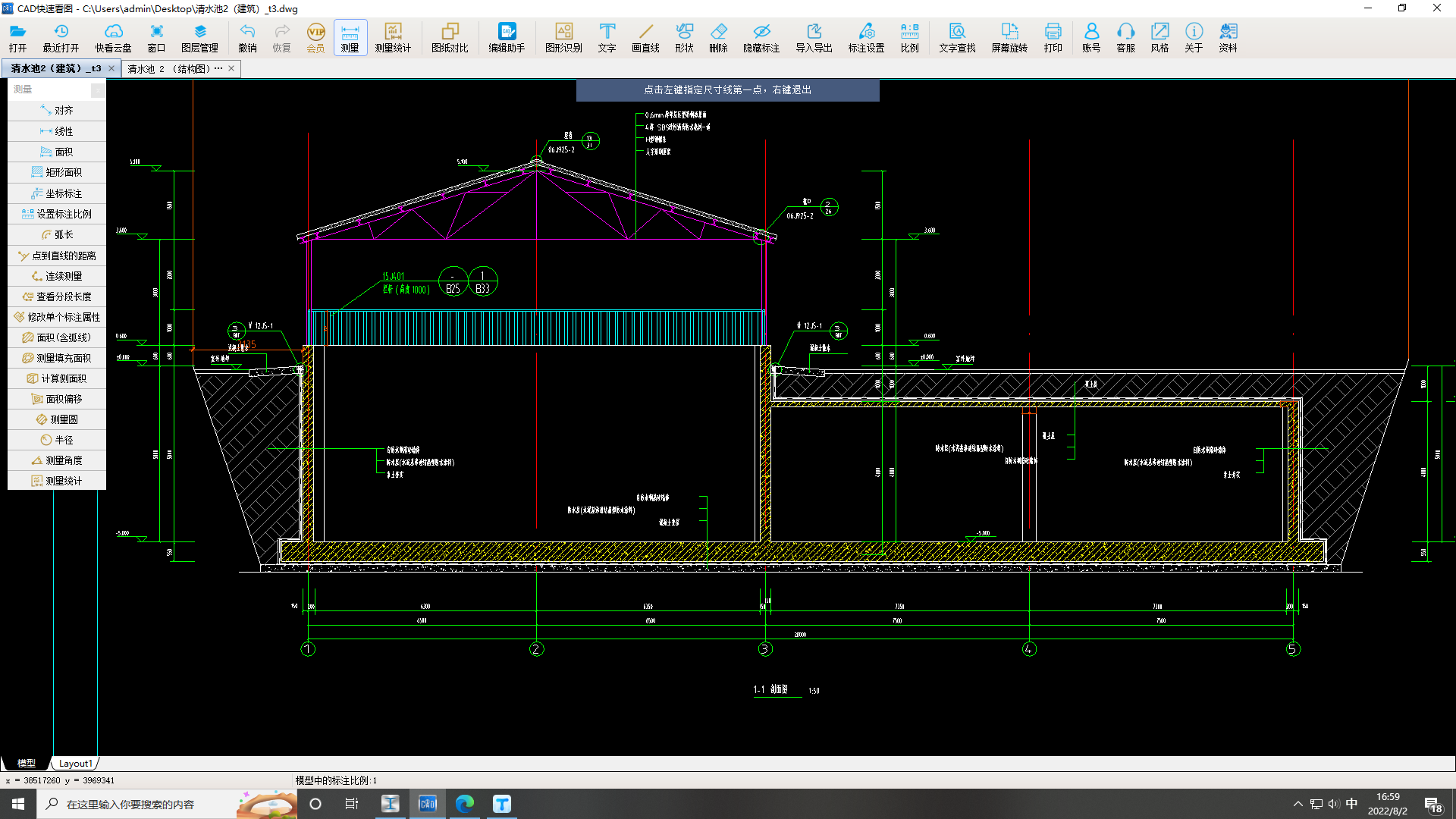Select 对齐 aligned measurement
Image resolution: width=1456 pixels, height=819 pixels.
(57, 110)
